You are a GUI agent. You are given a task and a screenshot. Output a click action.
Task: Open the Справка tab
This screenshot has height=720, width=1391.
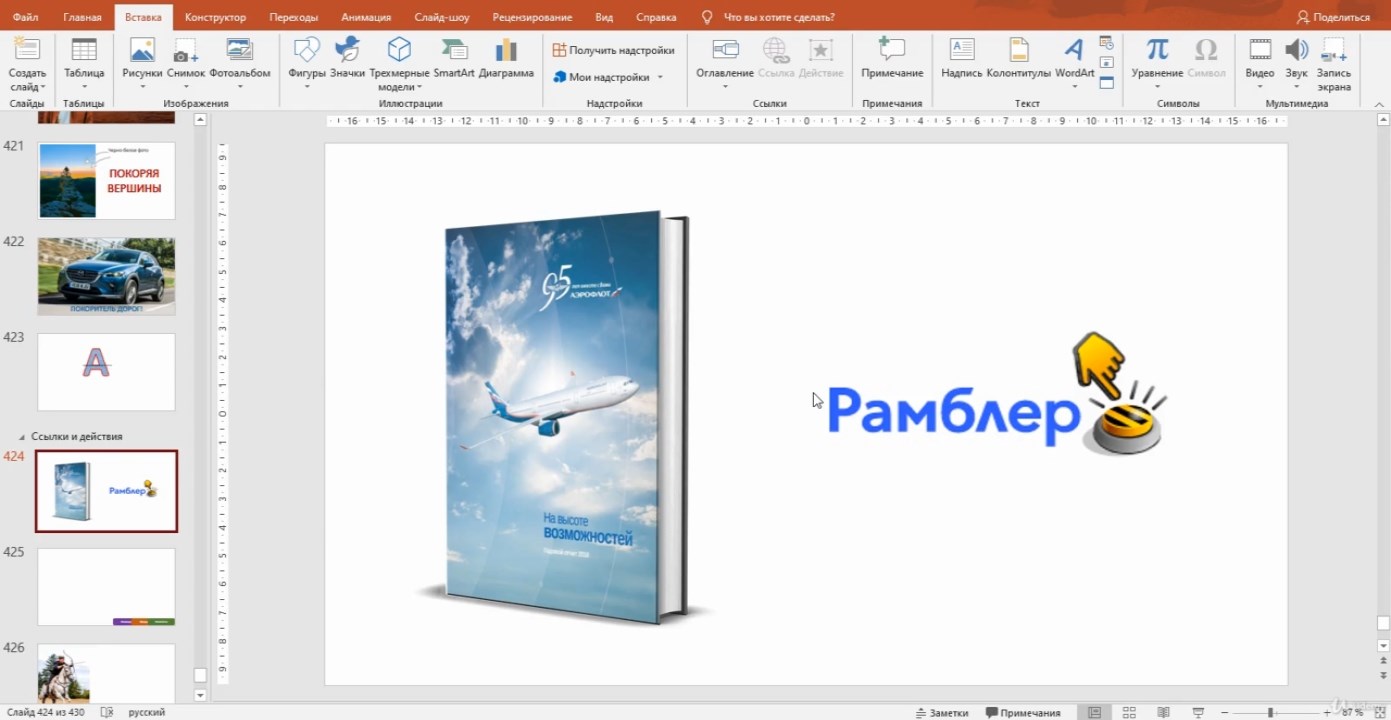click(656, 17)
